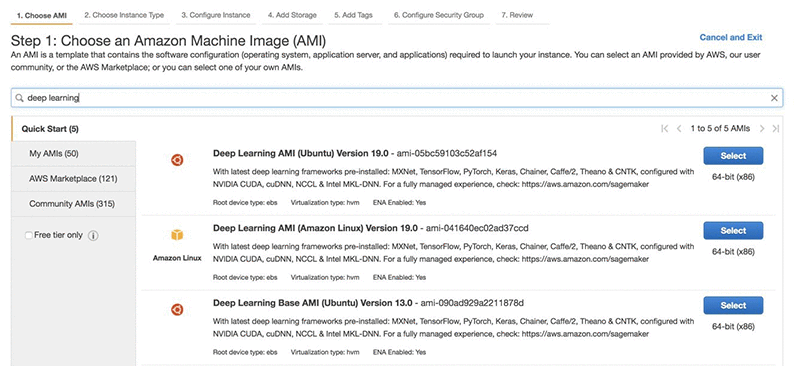Viewport: 800px width, 366px height.
Task: Click 64-bit (x86) under the Base AMI Select
Action: point(733,326)
